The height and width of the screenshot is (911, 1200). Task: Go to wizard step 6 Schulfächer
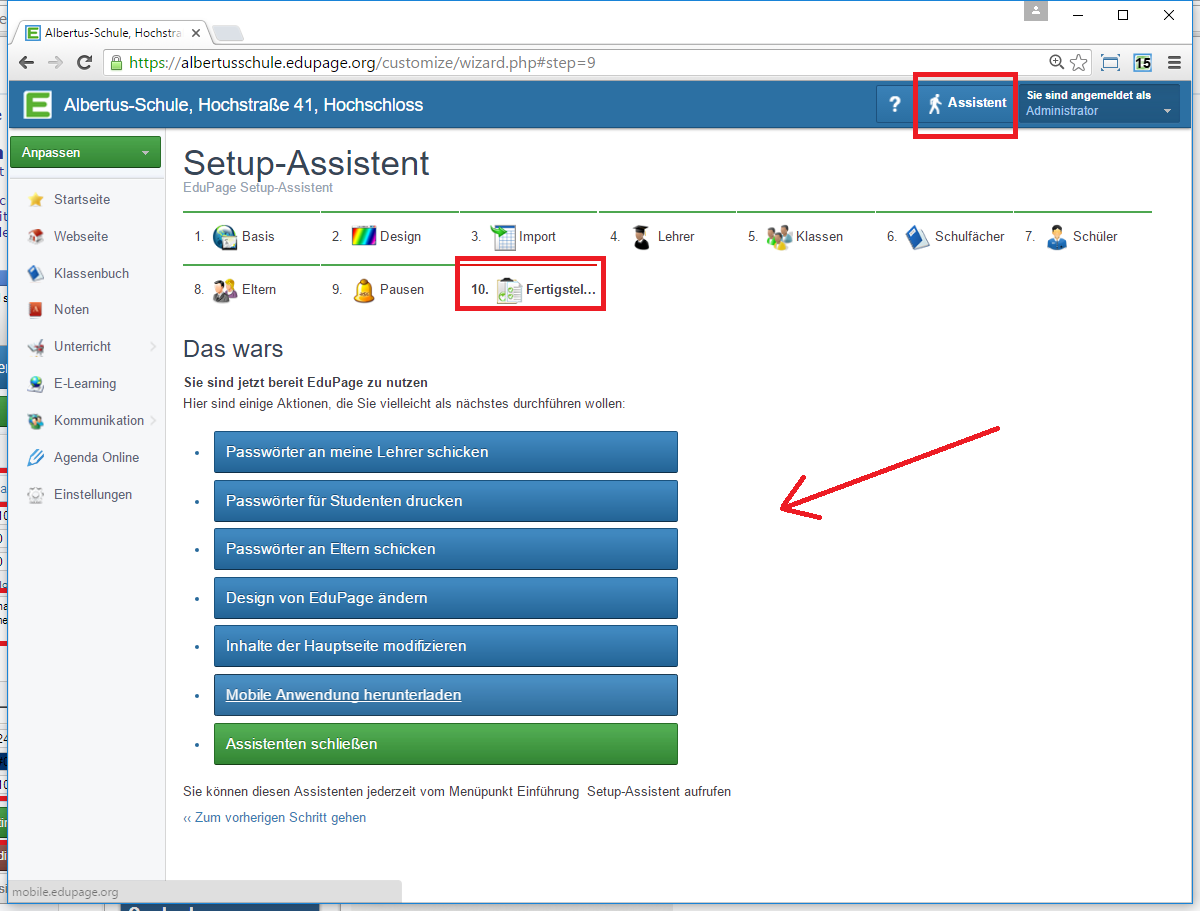[x=944, y=237]
